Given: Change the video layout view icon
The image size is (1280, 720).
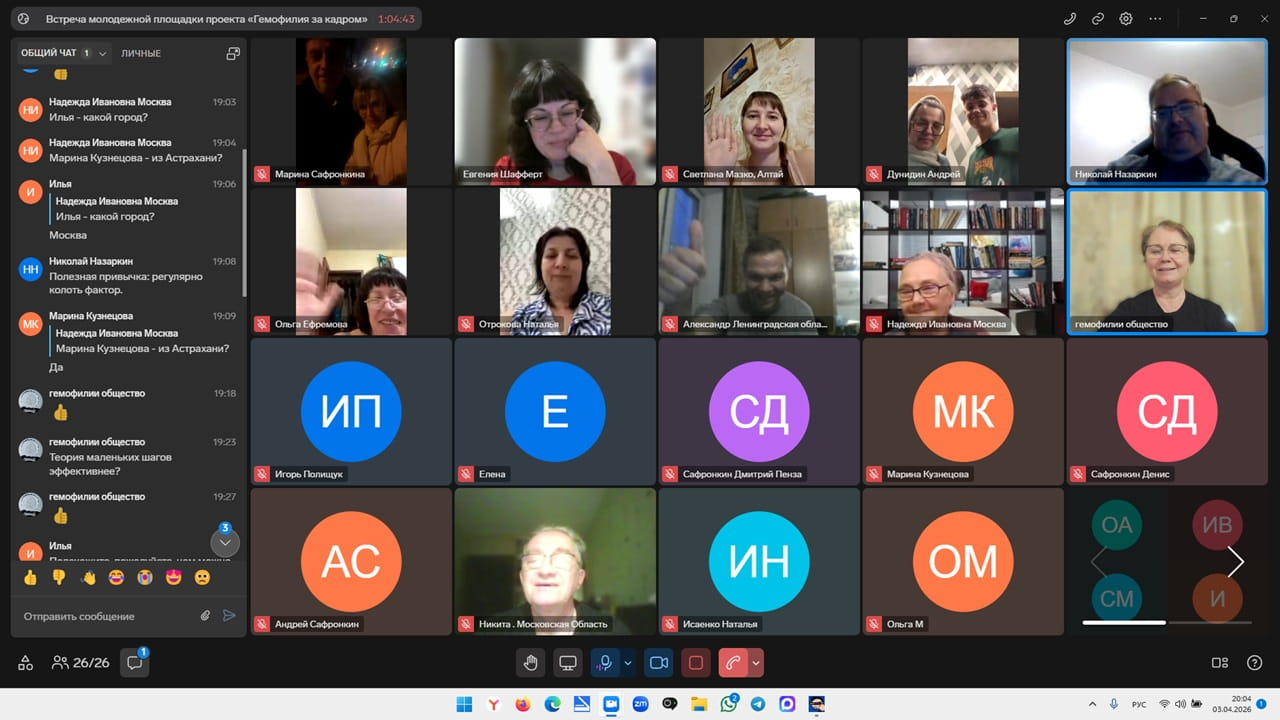Looking at the screenshot, I should pyautogui.click(x=1219, y=662).
